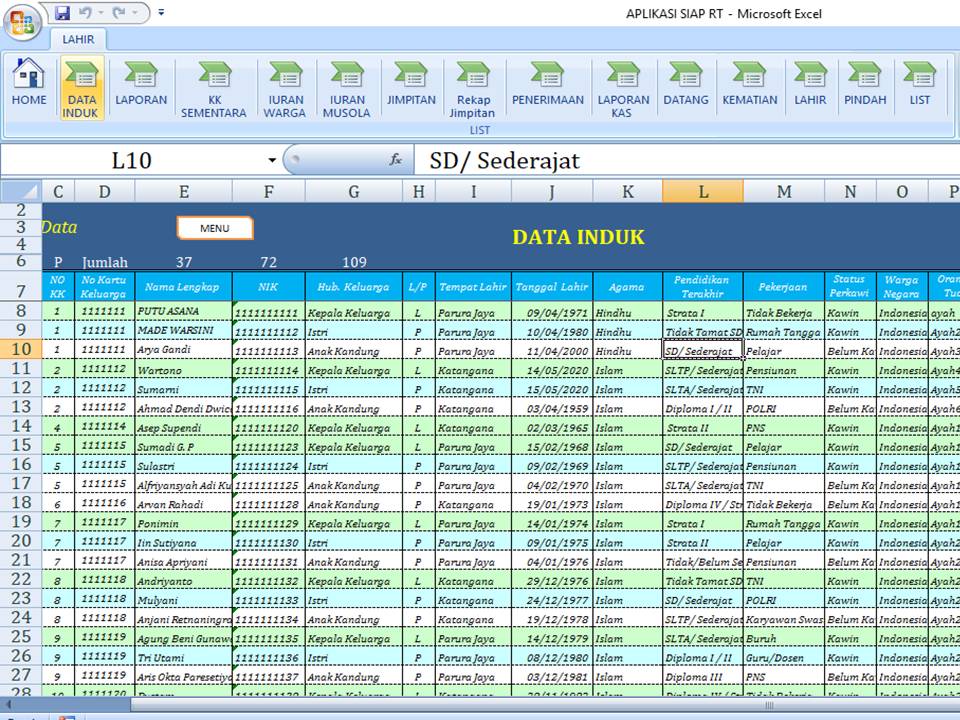Select the Diploma III cell

tap(702, 677)
